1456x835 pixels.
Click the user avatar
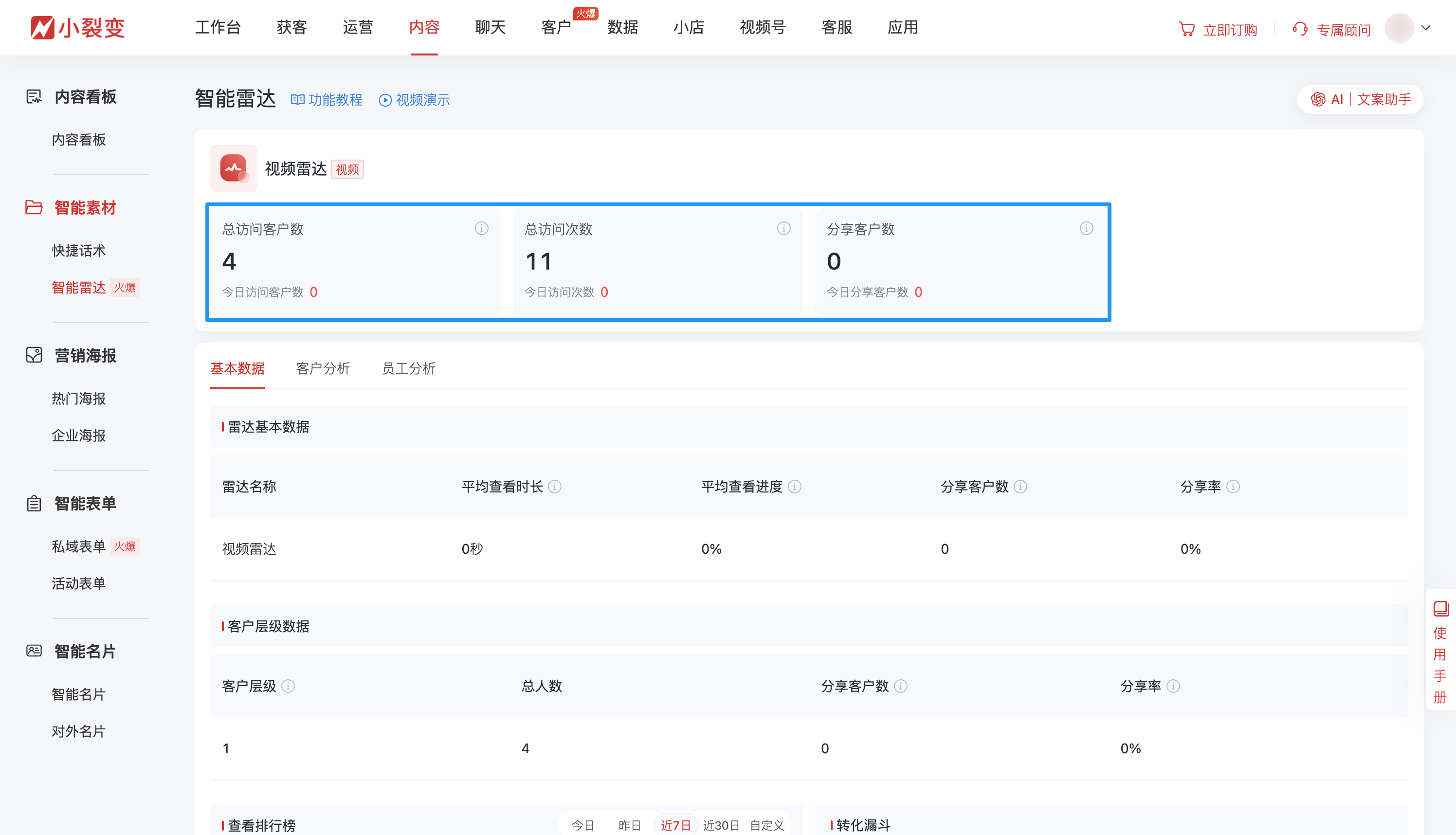tap(1399, 28)
